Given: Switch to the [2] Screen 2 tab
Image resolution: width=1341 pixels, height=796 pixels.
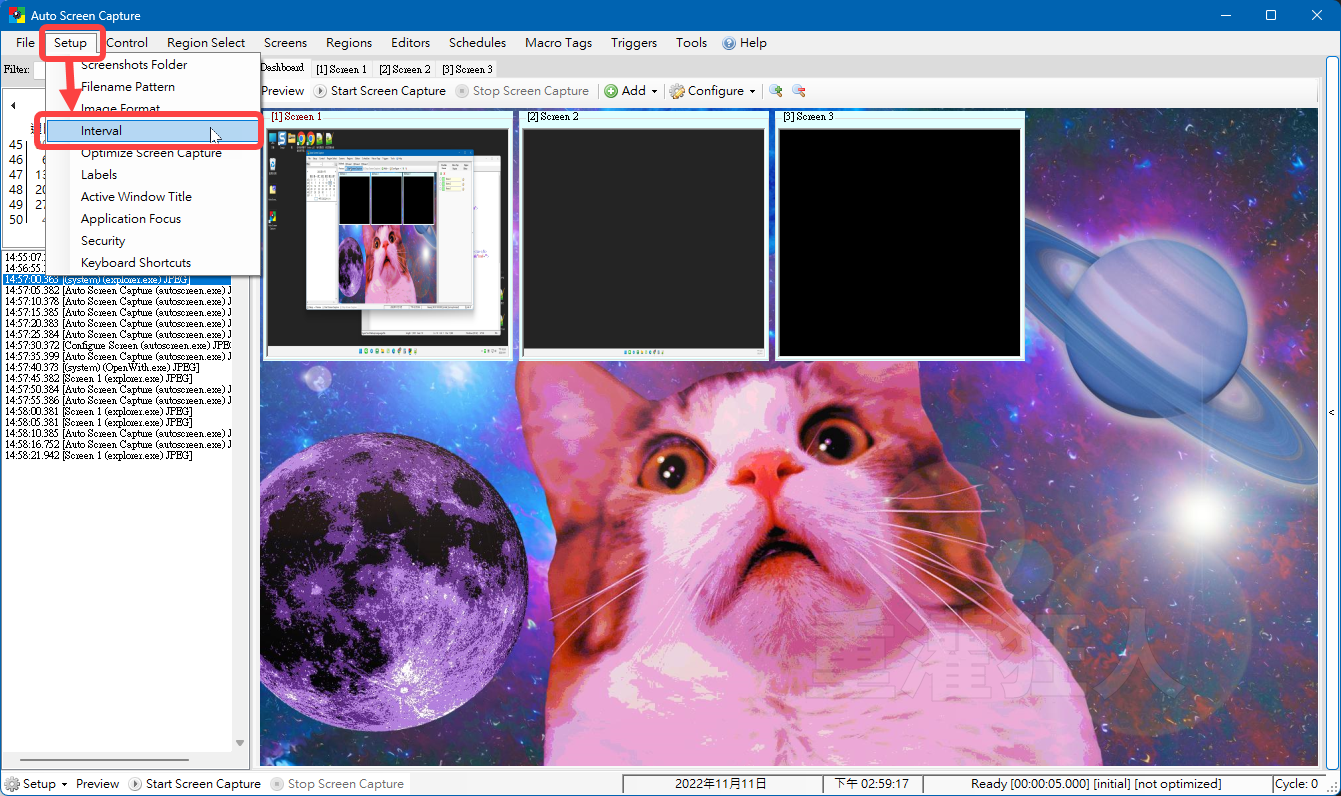Looking at the screenshot, I should point(404,69).
